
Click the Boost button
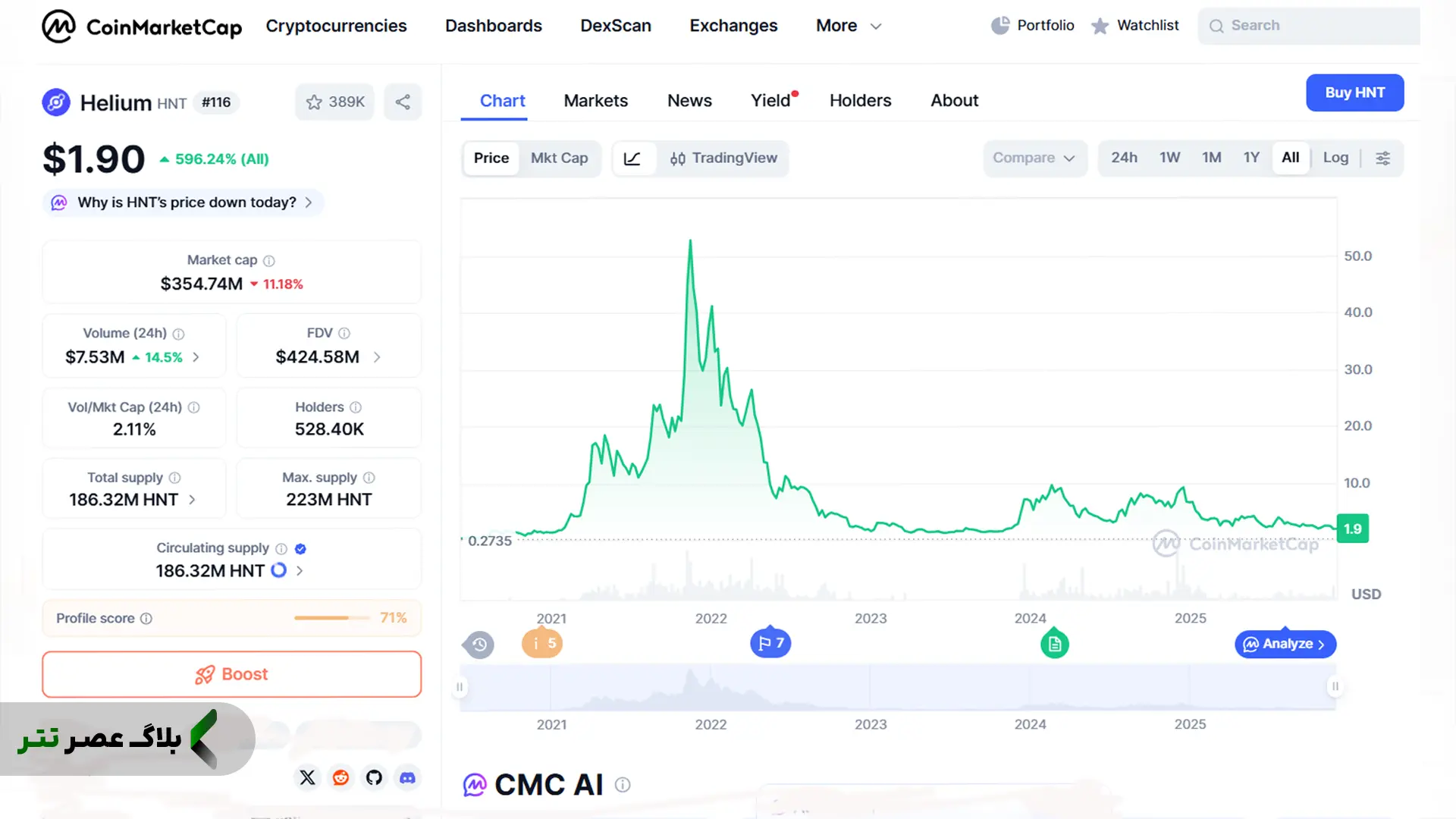(x=231, y=674)
